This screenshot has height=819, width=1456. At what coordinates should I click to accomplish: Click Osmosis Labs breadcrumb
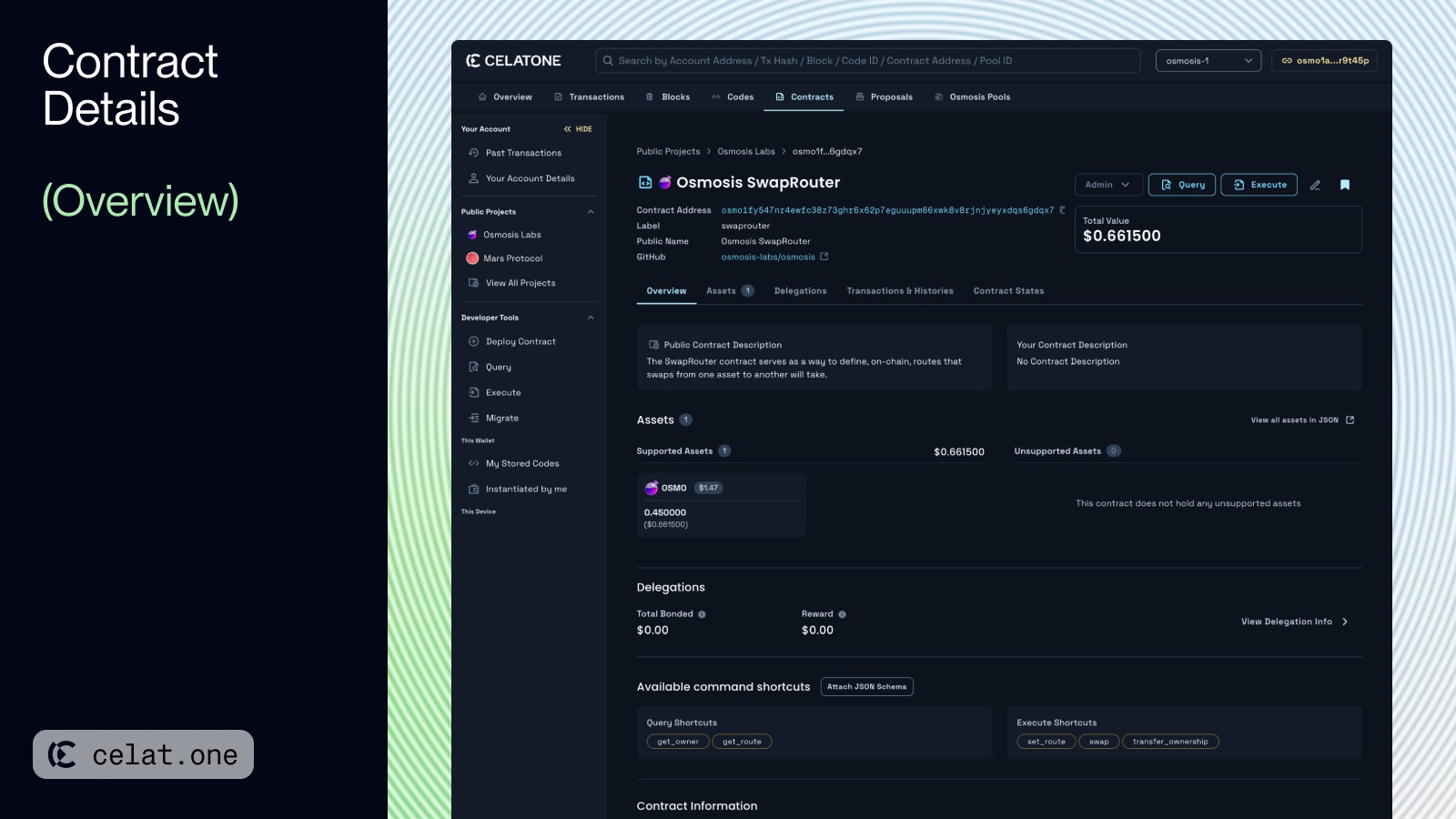(x=746, y=152)
